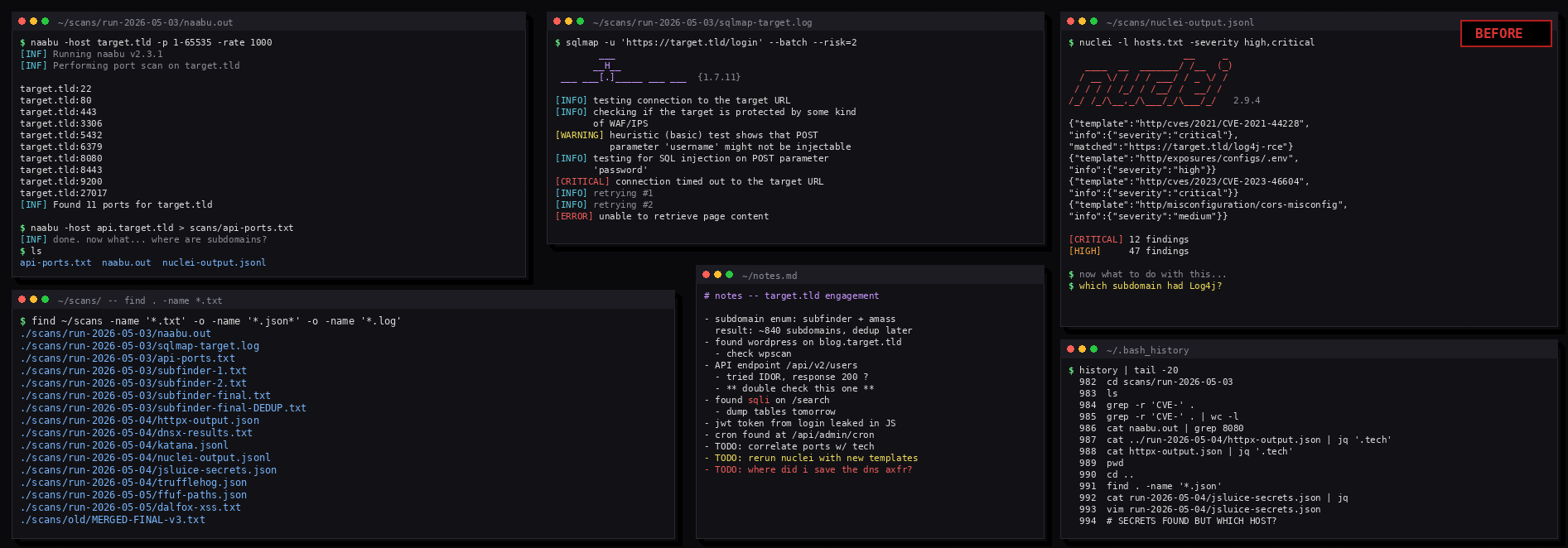Click subfinder-final-DEDUP.txt path in find results
This screenshot has height=548, width=1568.
coord(163,408)
